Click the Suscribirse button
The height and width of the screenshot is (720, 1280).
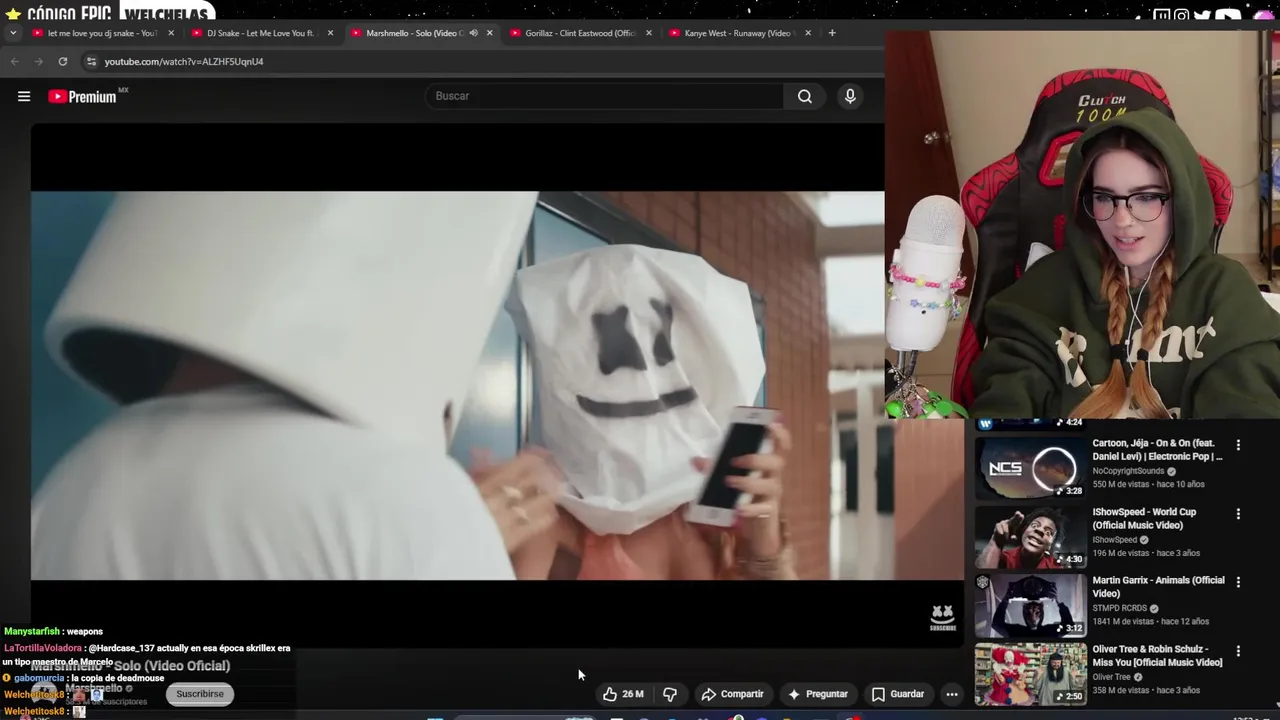pos(200,694)
